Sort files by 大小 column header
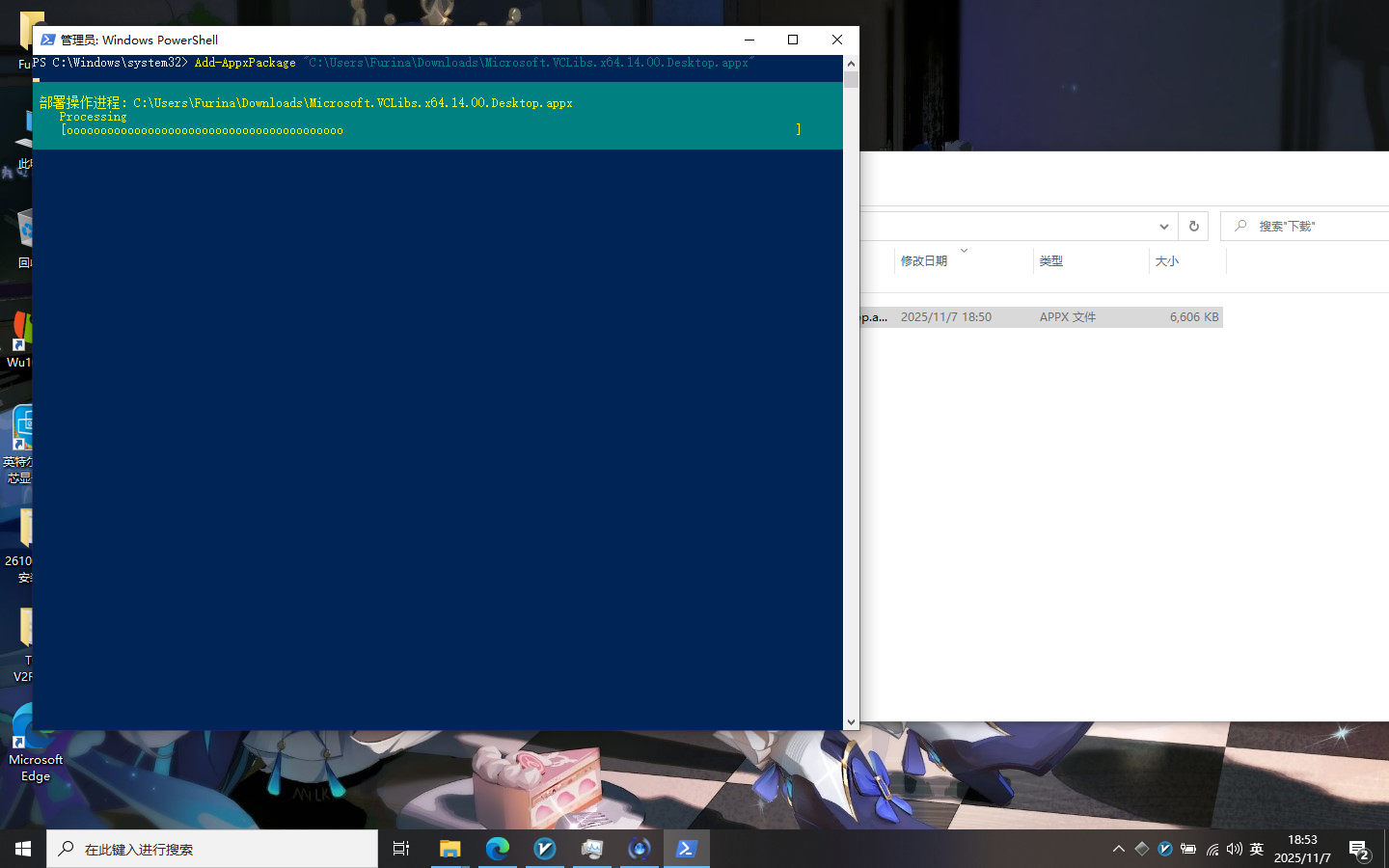Viewport: 1389px width, 868px height. point(1166,261)
